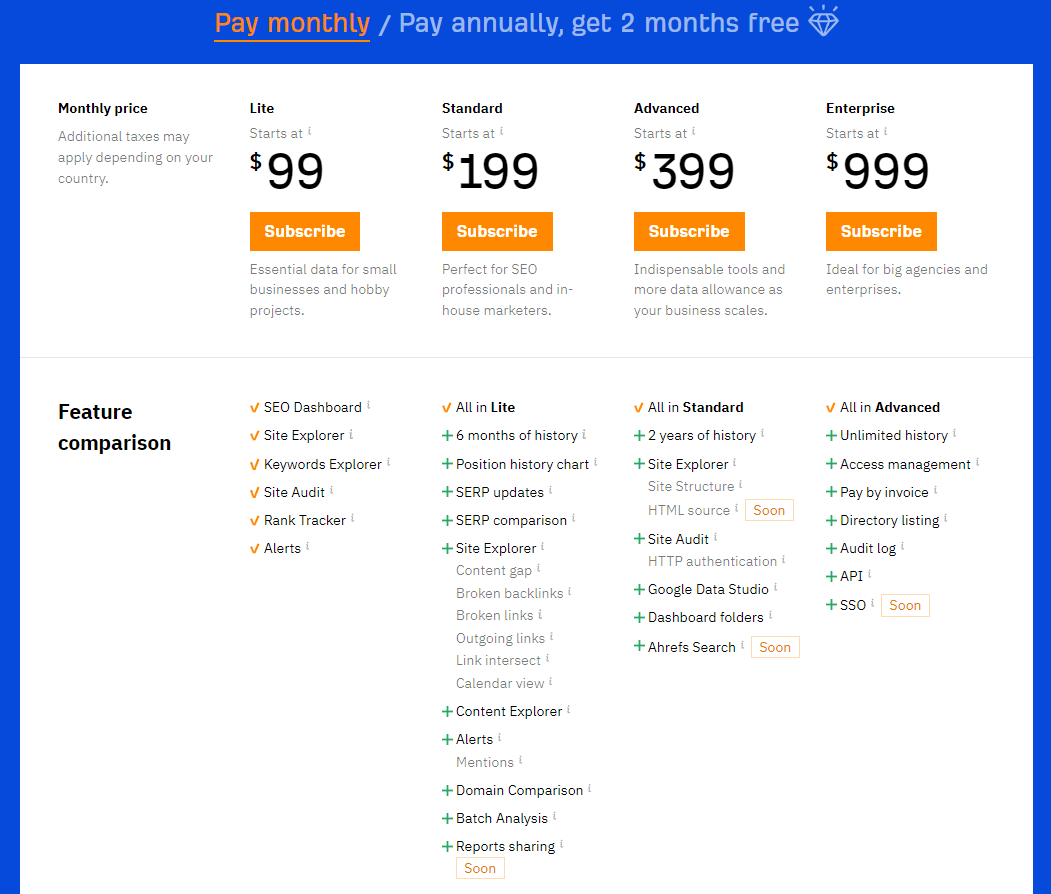Click the Soon badge next to SSO

tap(905, 605)
